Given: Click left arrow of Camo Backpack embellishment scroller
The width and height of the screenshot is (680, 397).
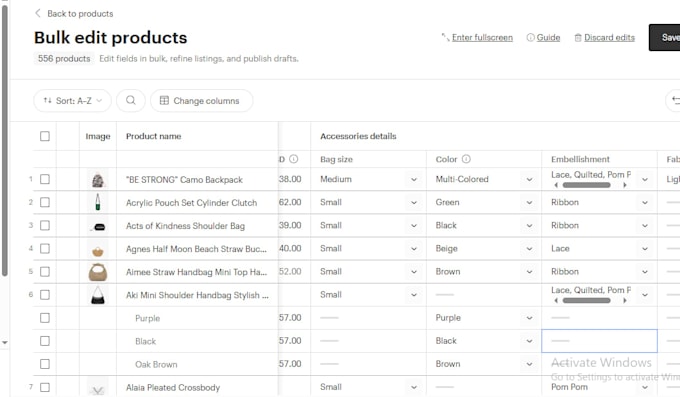Looking at the screenshot, I should click(556, 185).
